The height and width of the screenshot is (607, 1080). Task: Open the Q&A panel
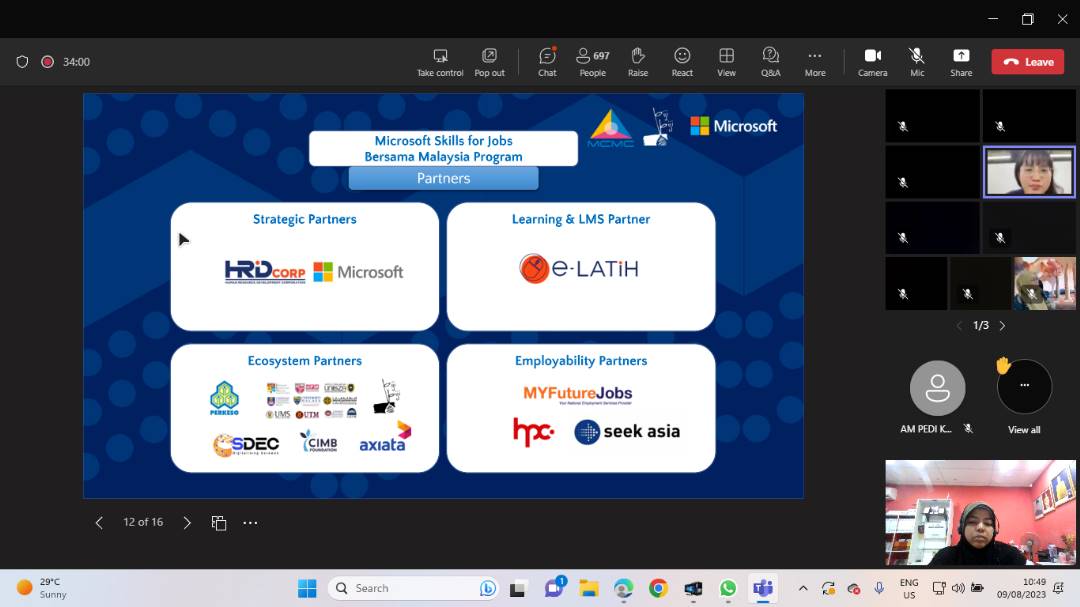click(770, 62)
